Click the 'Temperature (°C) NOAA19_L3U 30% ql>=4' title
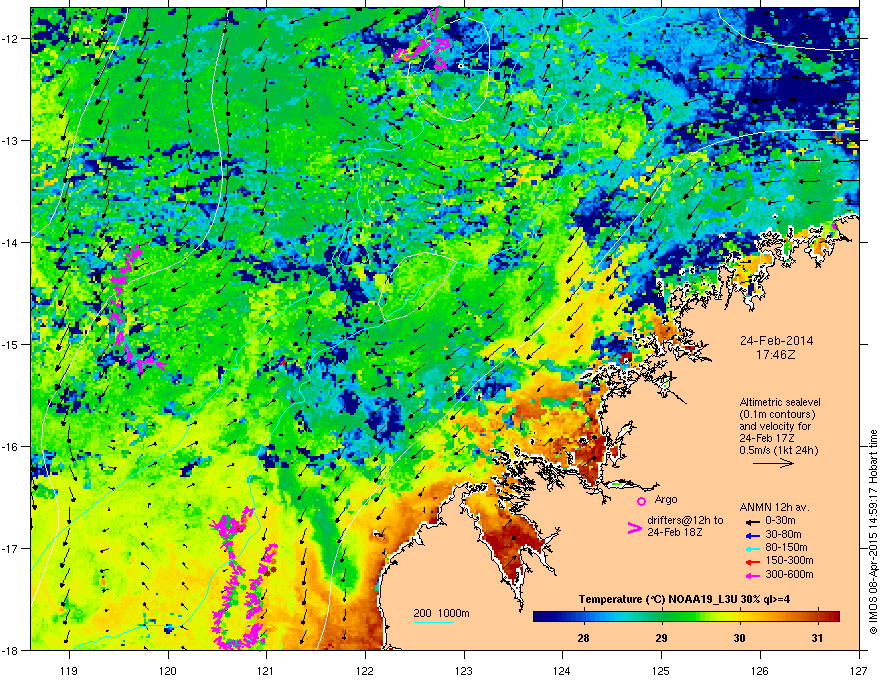The width and height of the screenshot is (880, 680). point(684,600)
